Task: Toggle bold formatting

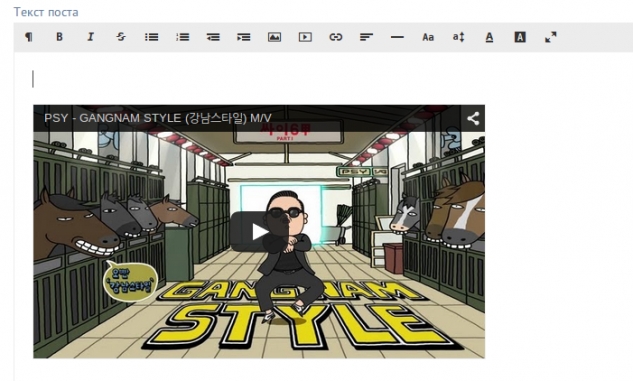Action: coord(59,37)
